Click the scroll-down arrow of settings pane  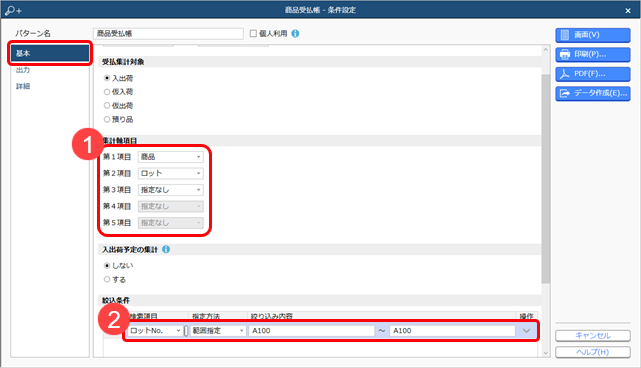546,353
